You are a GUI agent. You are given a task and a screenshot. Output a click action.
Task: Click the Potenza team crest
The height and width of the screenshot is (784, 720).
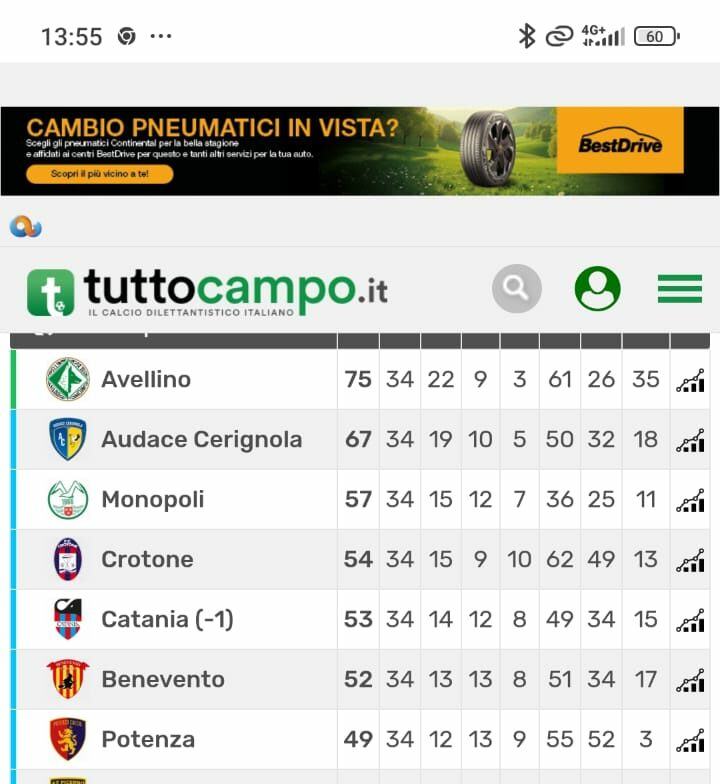(68, 739)
